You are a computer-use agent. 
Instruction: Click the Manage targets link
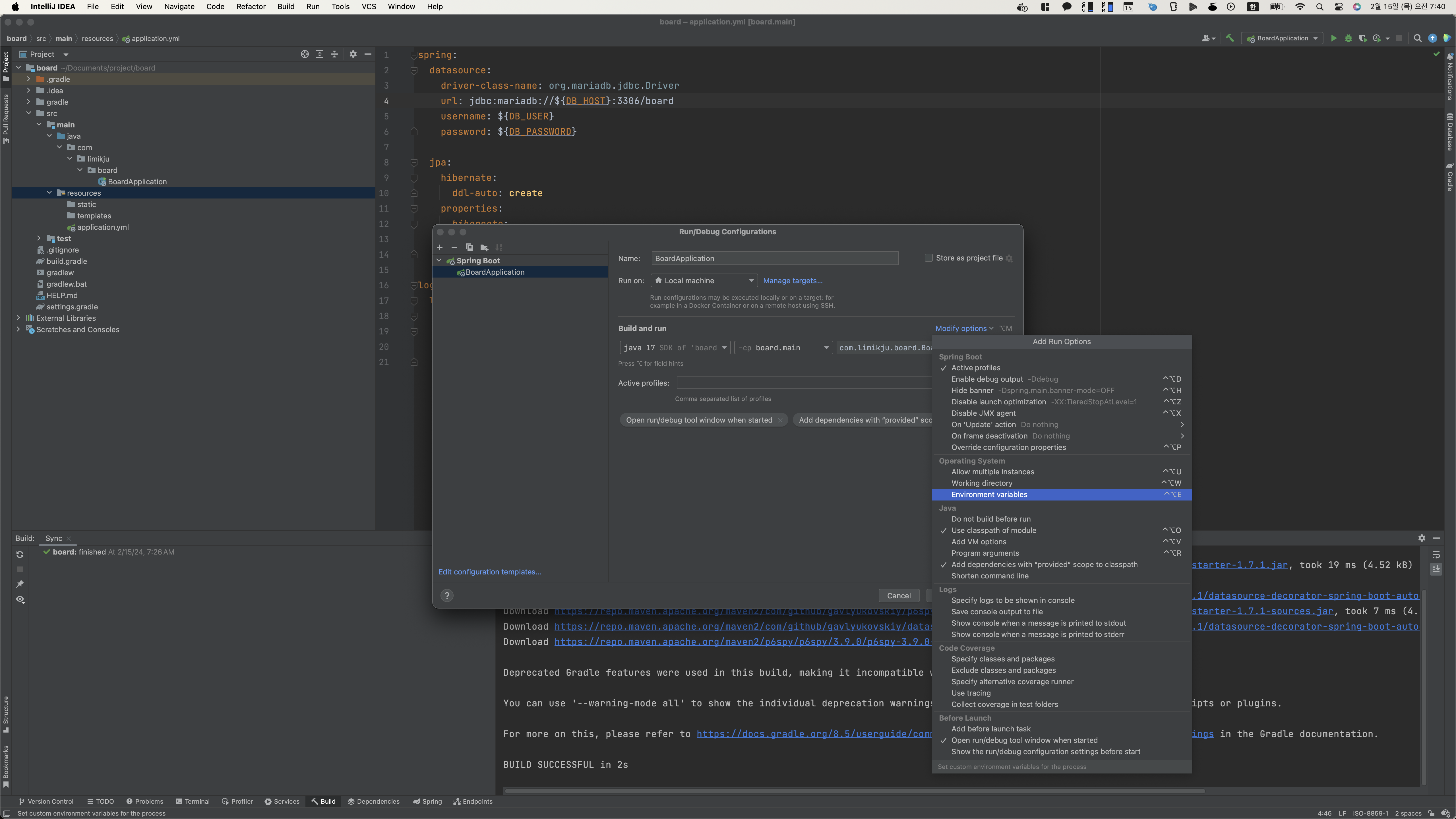coord(793,281)
